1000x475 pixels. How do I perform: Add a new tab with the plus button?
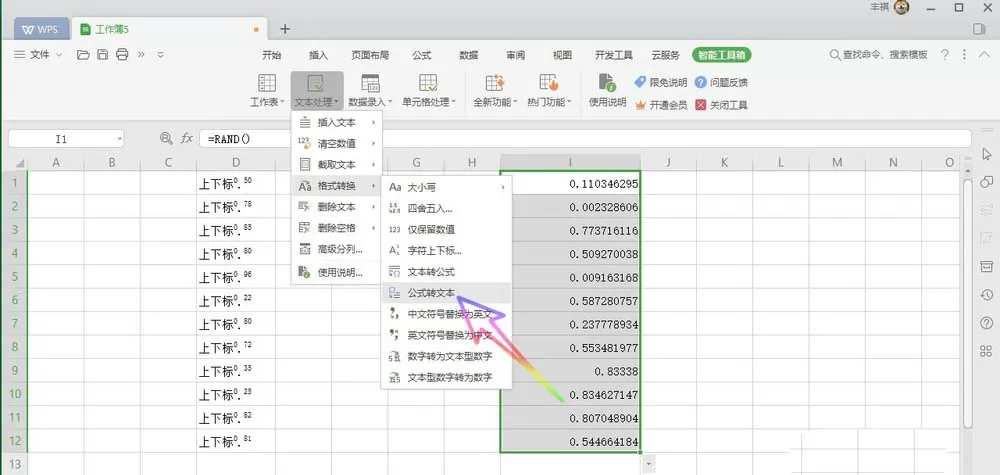point(285,29)
